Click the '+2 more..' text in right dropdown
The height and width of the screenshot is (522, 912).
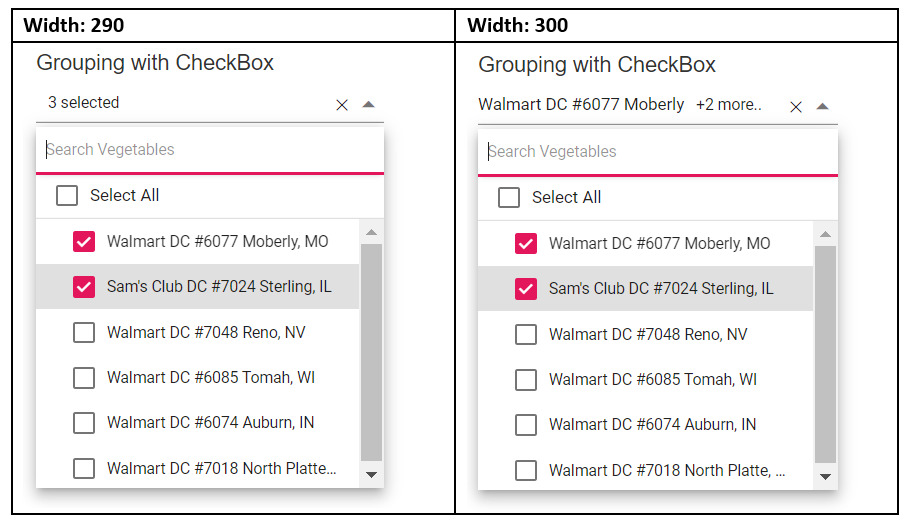[729, 105]
